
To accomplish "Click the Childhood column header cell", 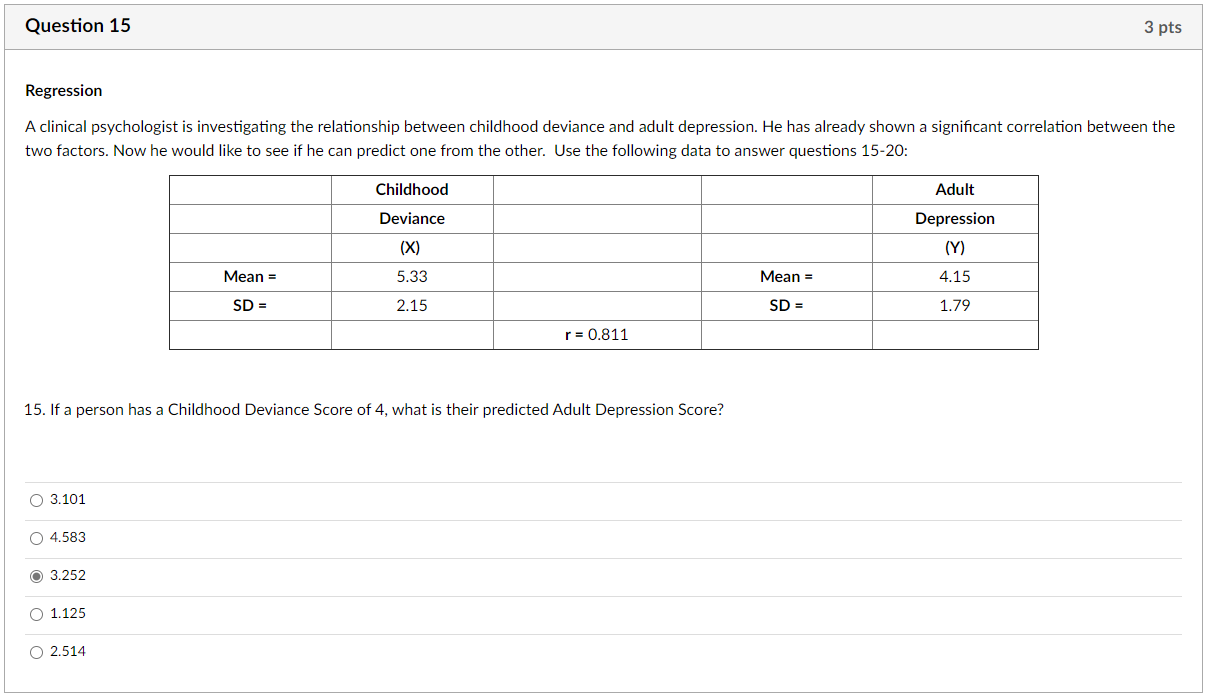I will tap(412, 190).
